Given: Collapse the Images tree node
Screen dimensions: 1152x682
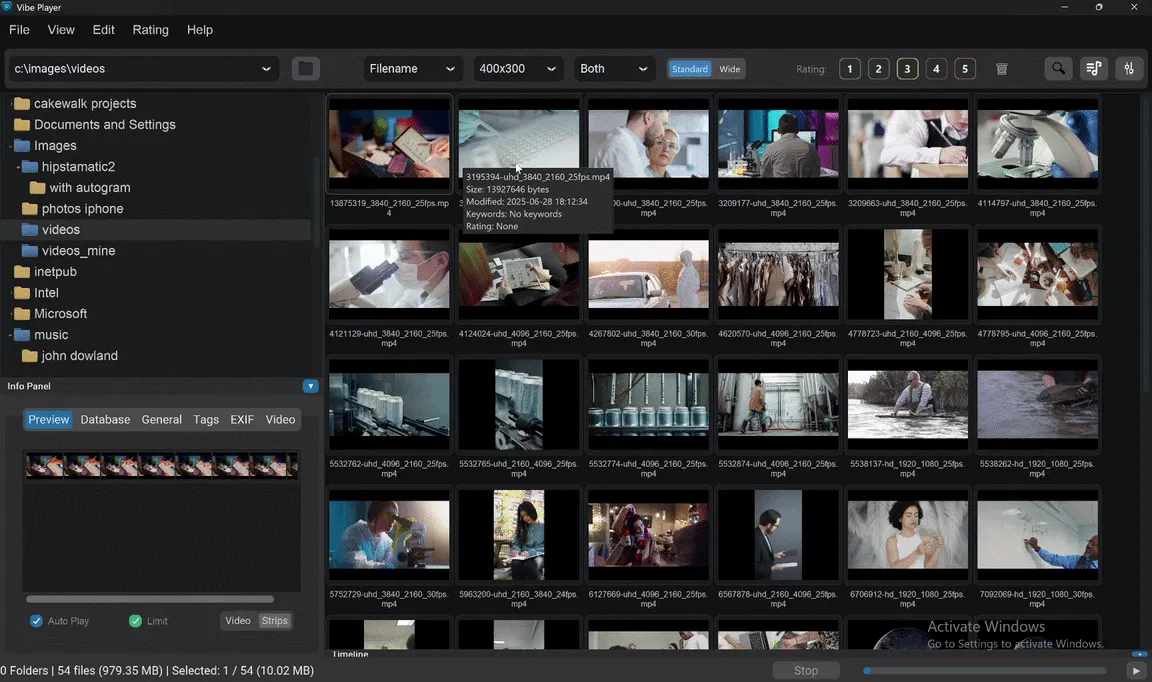Looking at the screenshot, I should (10, 146).
